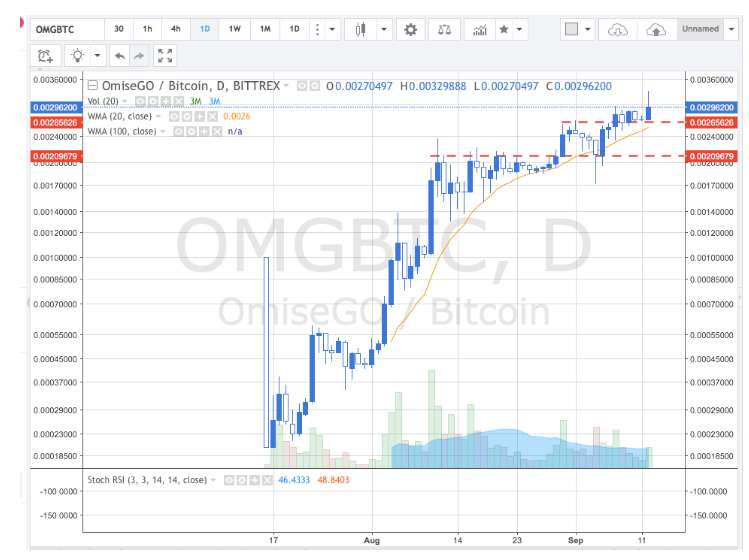The image size is (749, 560).
Task: Click the Unnamed layout button
Action: pos(700,29)
